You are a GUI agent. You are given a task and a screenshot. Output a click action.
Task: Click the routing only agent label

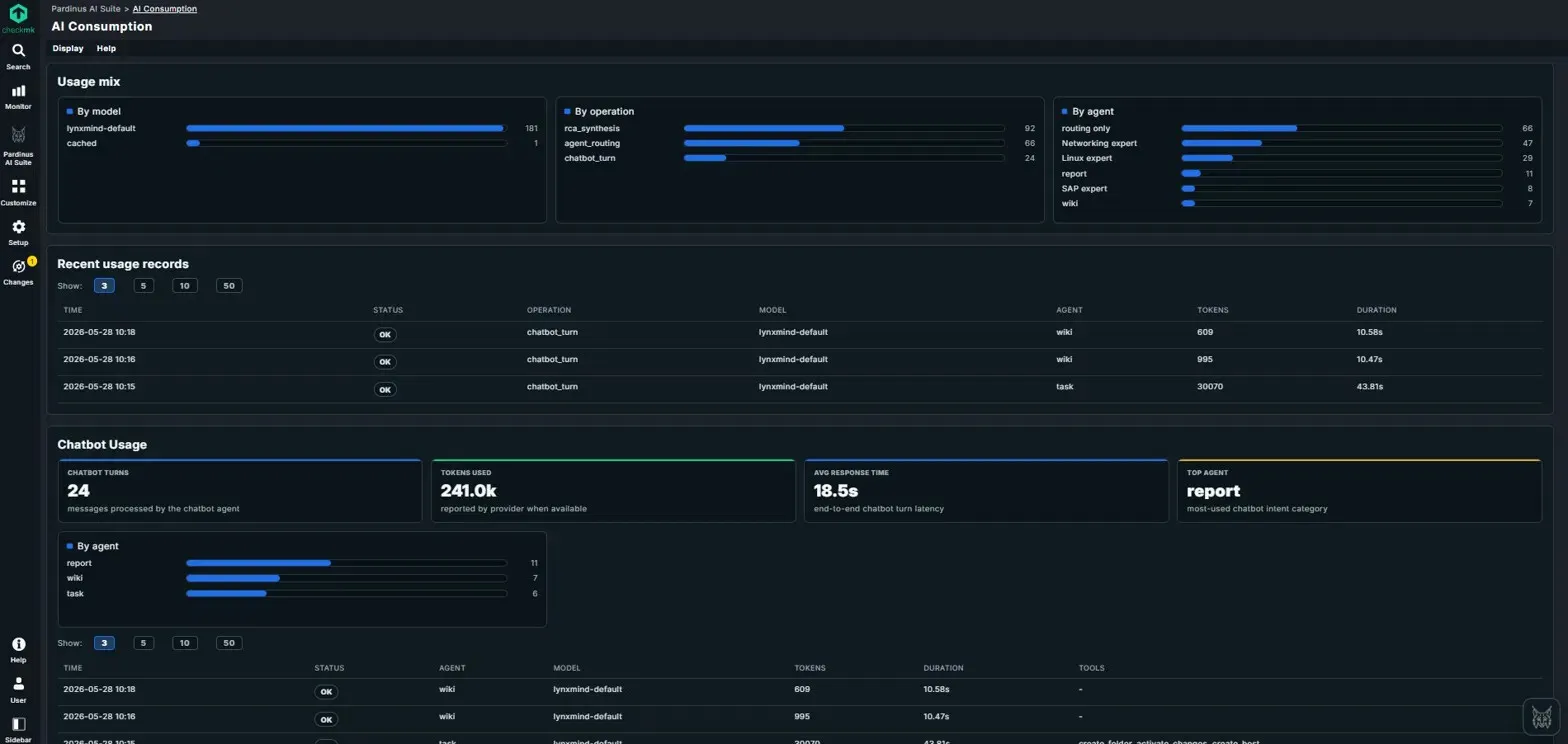[x=1086, y=128]
